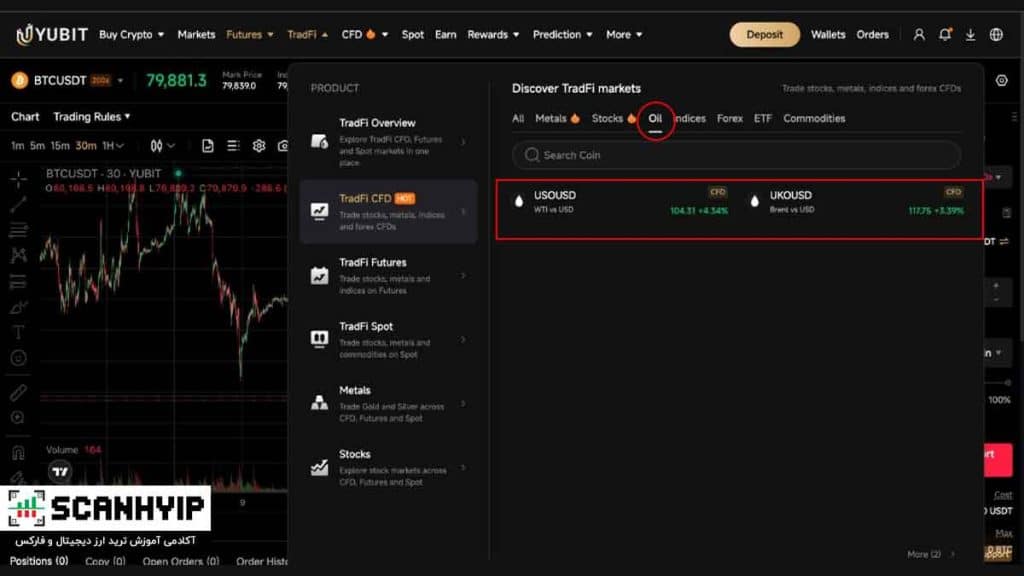The image size is (1024, 576).
Task: Select the 30m timeframe
Action: 86,146
